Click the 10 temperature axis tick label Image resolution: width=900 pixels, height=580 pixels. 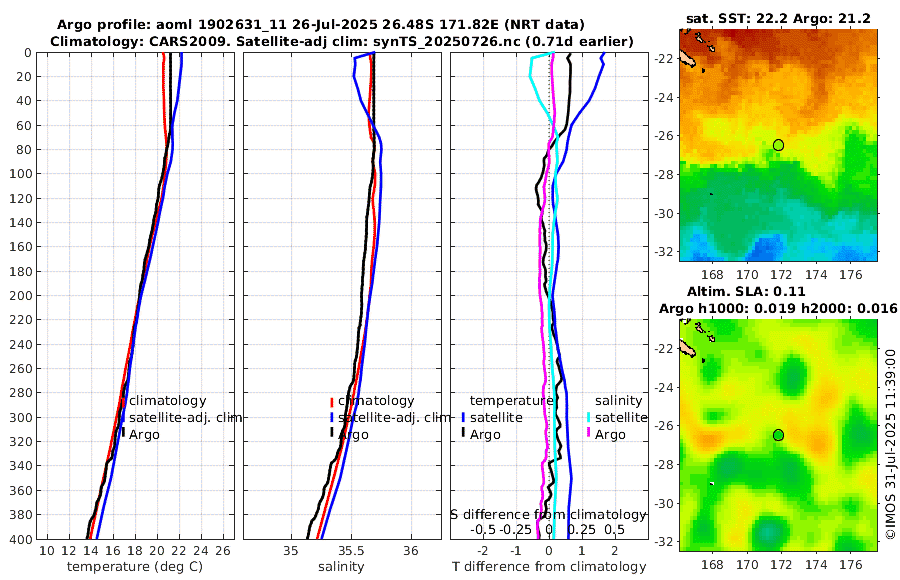tap(46, 551)
